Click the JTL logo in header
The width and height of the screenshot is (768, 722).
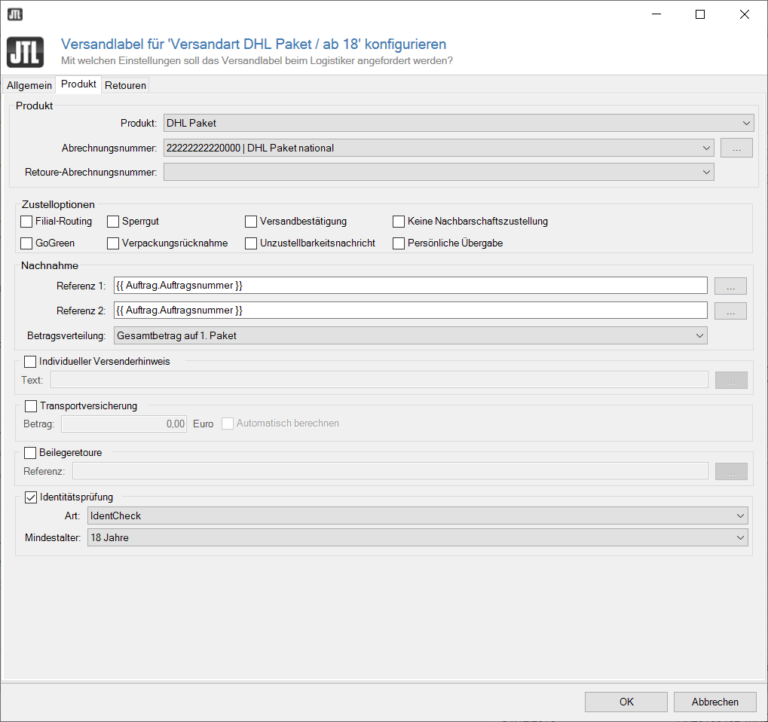click(25, 52)
